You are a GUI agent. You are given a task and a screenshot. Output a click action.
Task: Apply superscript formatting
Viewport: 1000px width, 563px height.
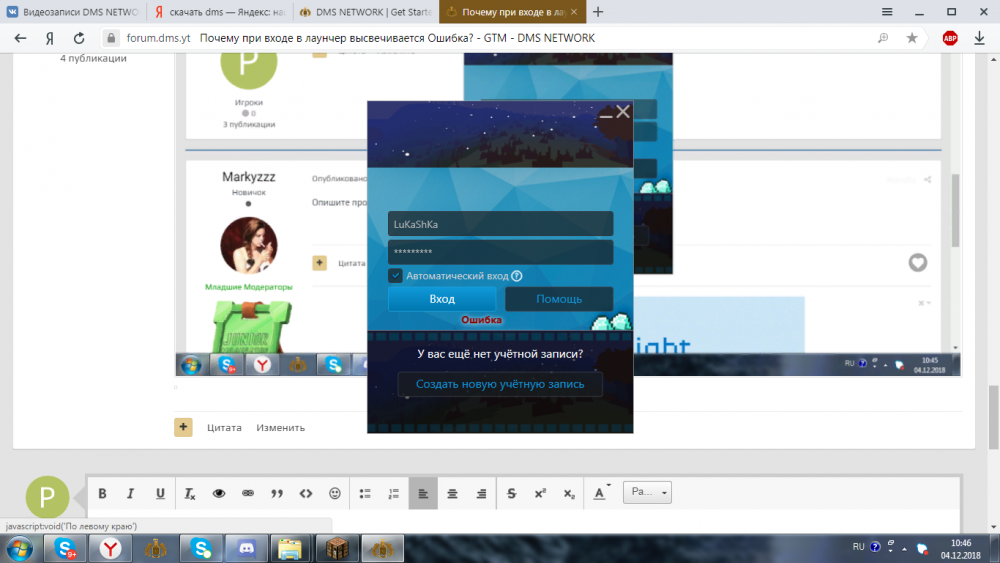click(540, 494)
